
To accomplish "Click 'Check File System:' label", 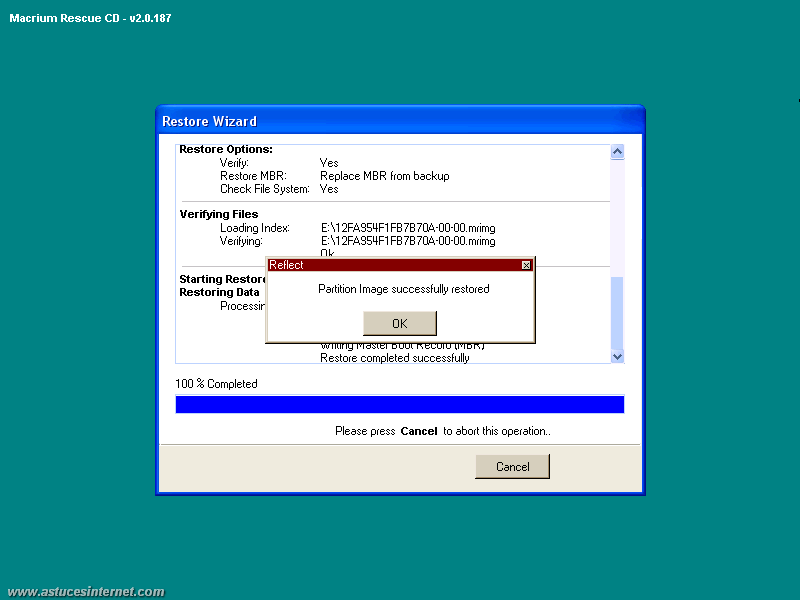I will pos(265,189).
